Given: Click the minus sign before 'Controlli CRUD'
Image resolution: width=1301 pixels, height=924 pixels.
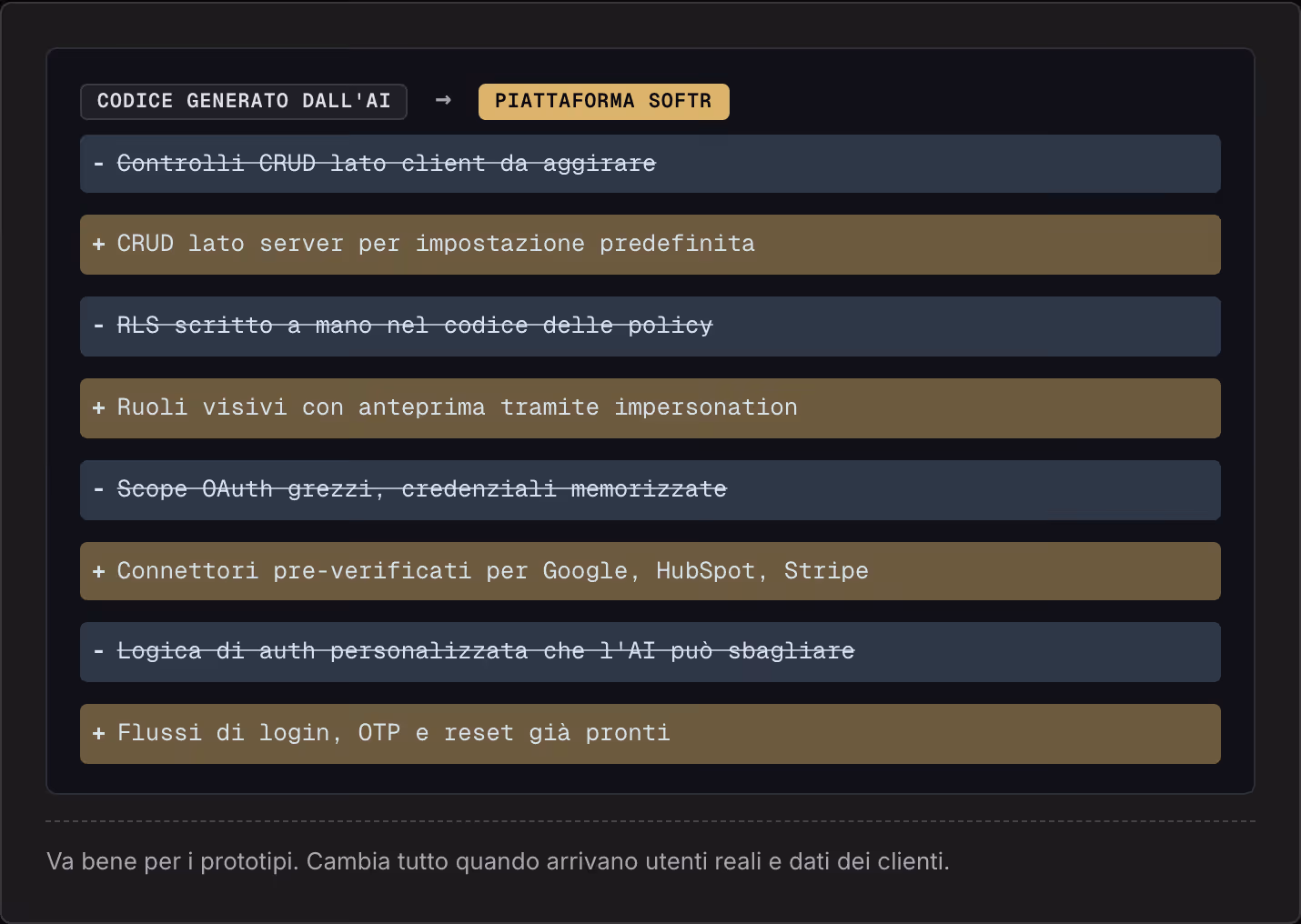Looking at the screenshot, I should [x=98, y=164].
